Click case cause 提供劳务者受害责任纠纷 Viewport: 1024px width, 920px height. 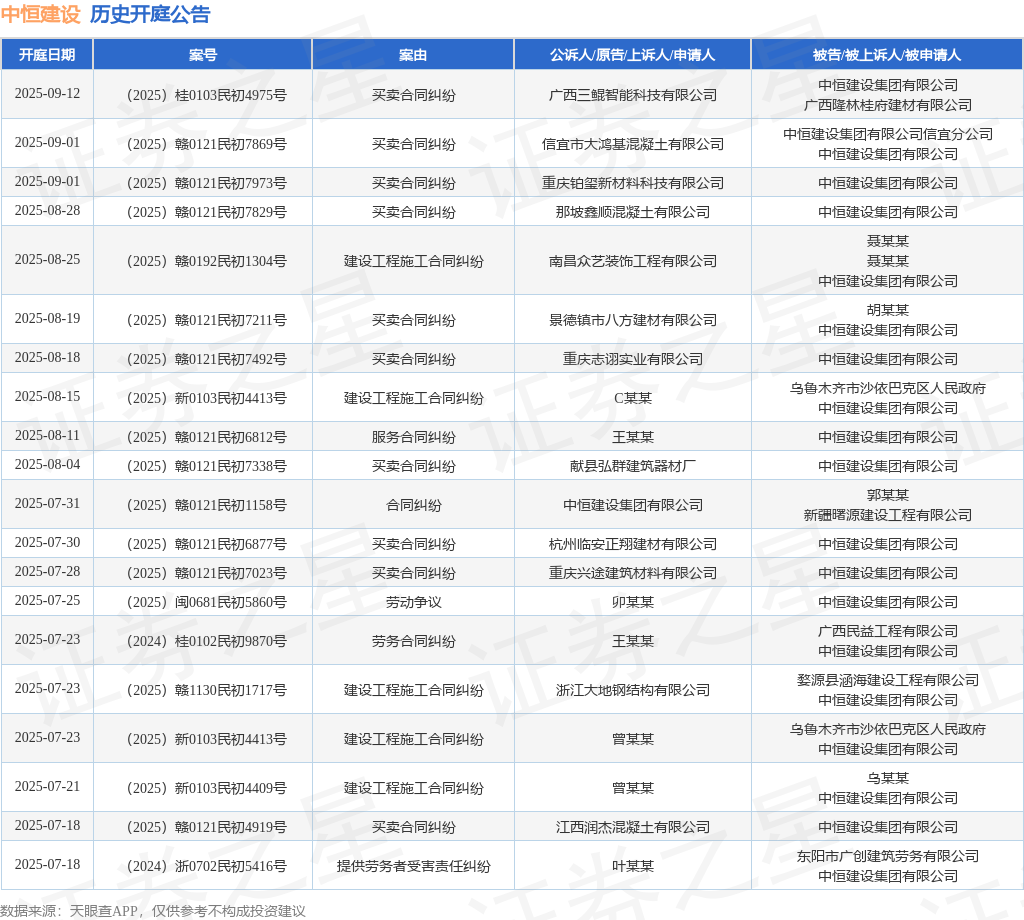pyautogui.click(x=413, y=866)
